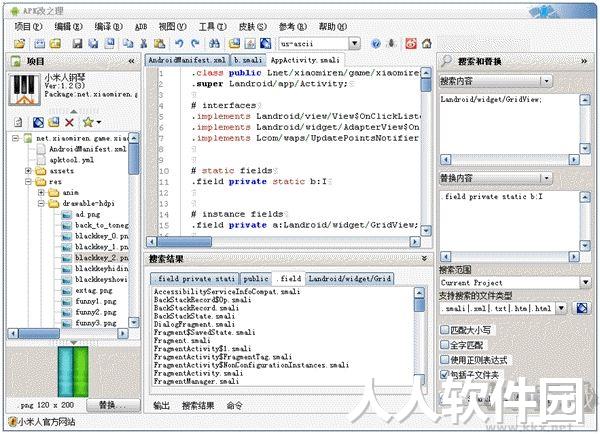The width and height of the screenshot is (600, 434).
Task: Click the microphone toolbar icon
Action: (x=391, y=44)
